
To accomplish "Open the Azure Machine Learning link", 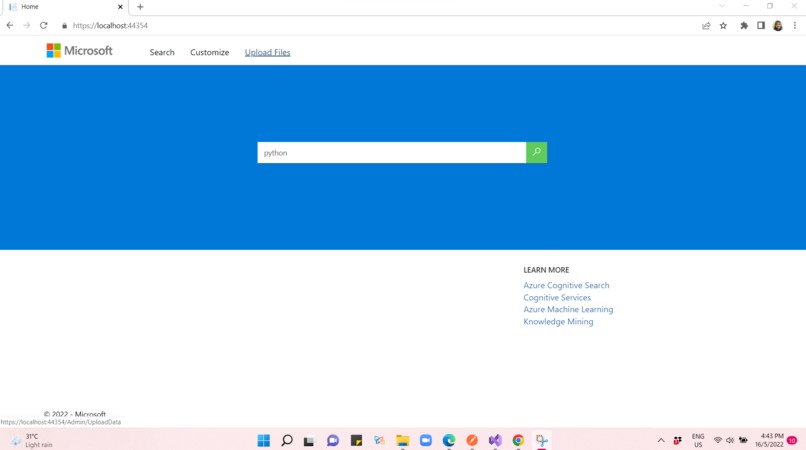I will click(x=568, y=310).
